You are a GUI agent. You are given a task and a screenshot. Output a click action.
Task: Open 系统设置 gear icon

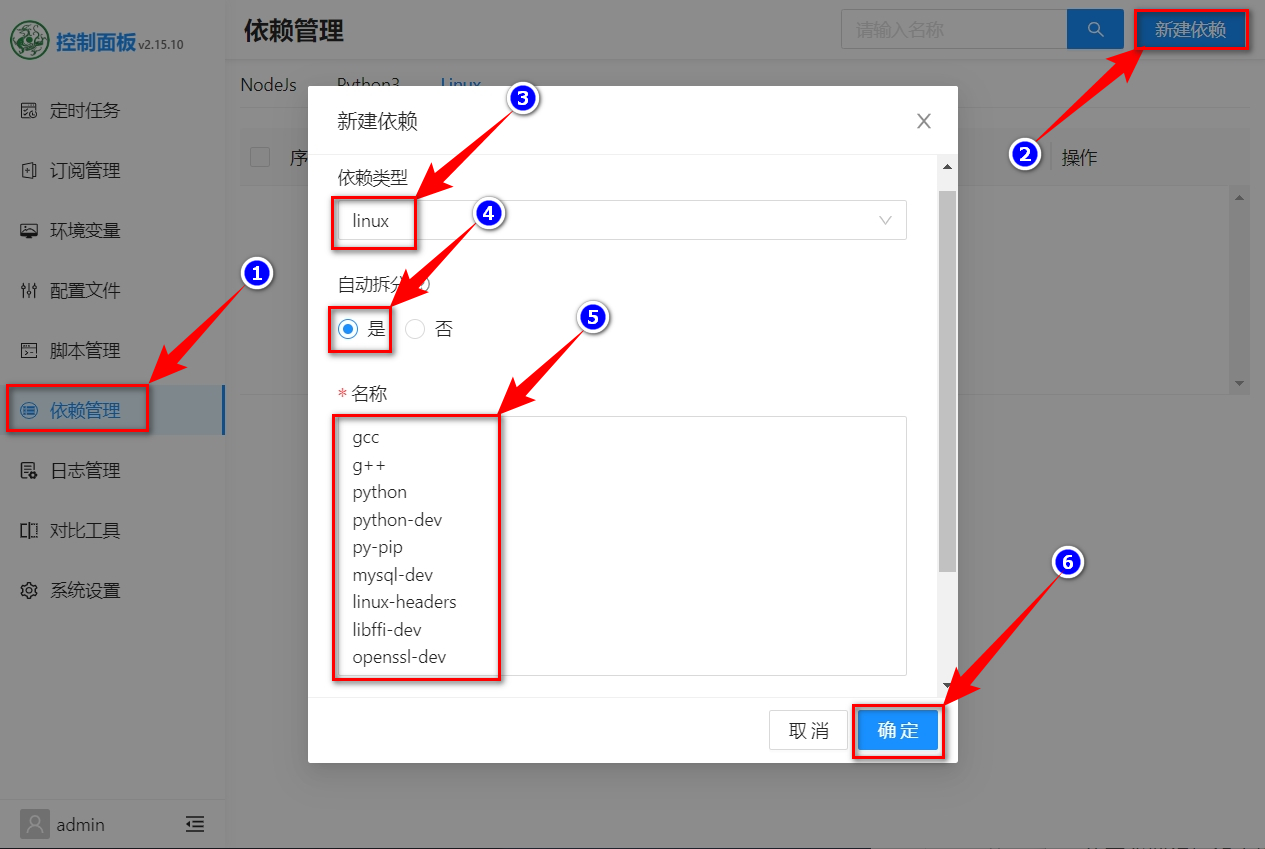(x=29, y=591)
